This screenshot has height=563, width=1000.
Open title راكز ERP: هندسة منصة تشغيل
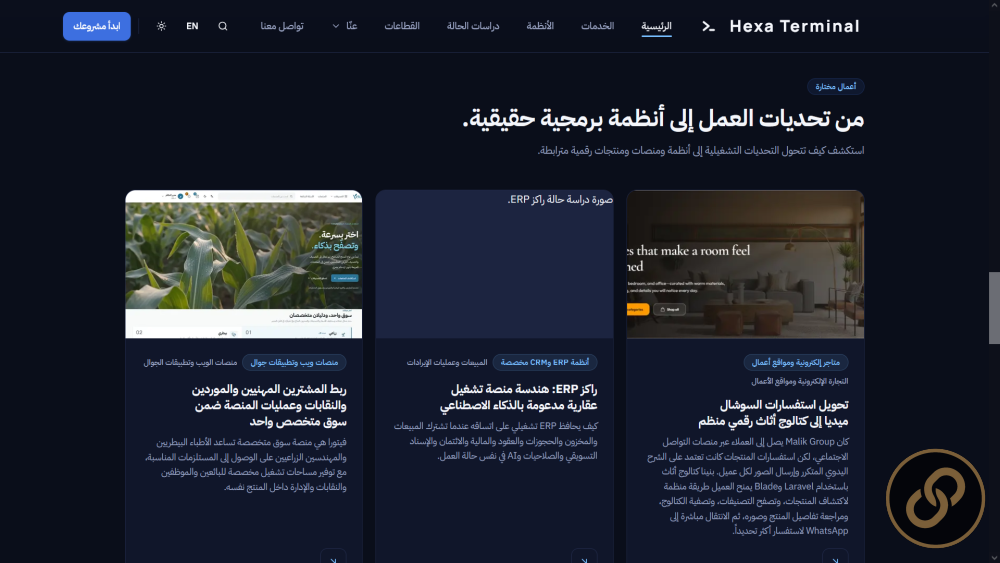pos(518,397)
